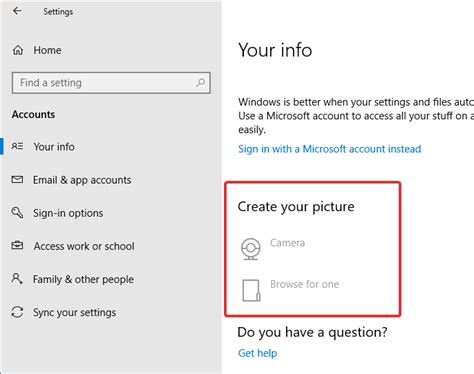Screen dimensions: 474x374
Task: Click the back arrow icon
Action: 17,11
